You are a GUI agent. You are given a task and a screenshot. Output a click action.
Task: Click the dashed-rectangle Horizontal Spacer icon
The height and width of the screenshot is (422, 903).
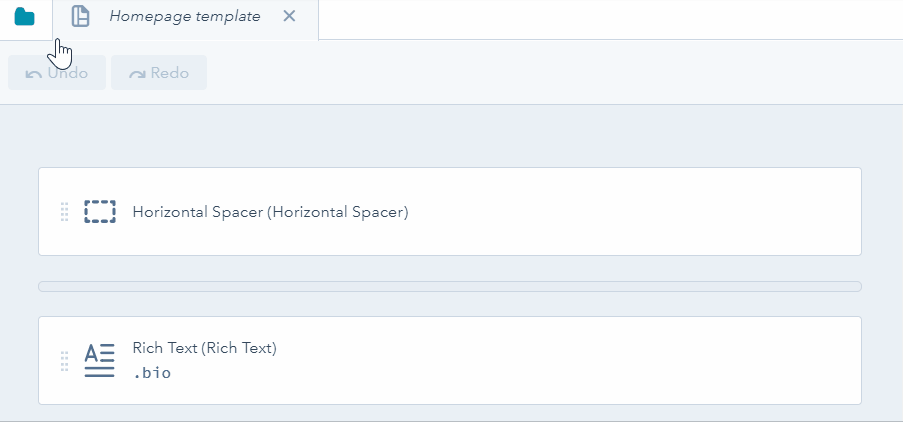[x=100, y=212]
